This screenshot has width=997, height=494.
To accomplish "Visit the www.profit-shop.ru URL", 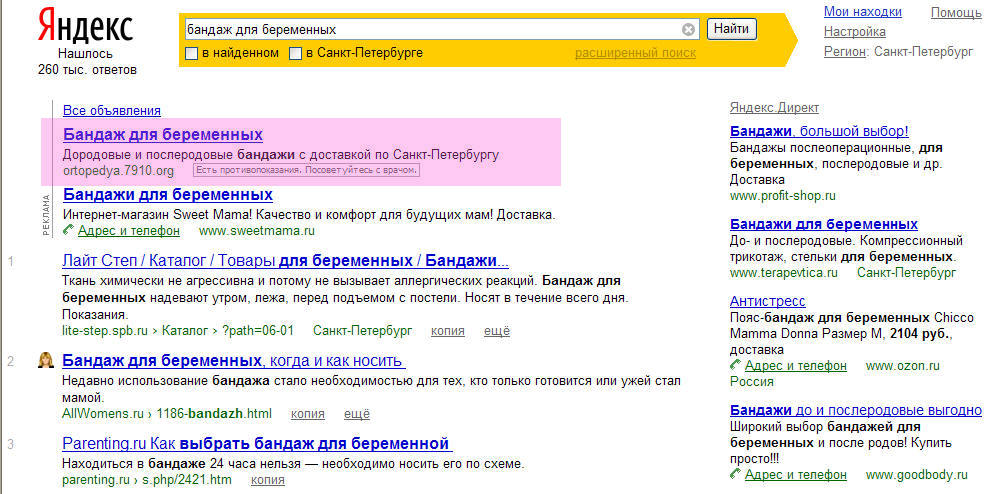I will point(783,196).
